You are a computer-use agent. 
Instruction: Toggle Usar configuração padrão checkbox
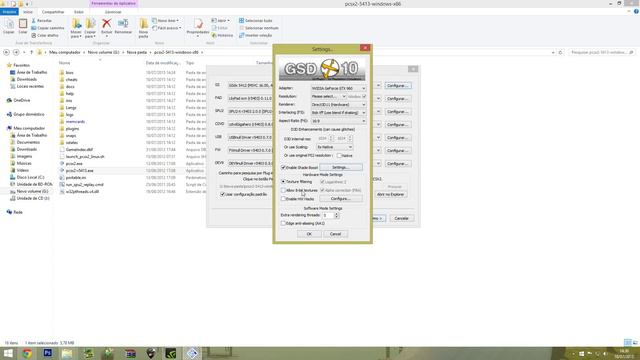tap(222, 194)
